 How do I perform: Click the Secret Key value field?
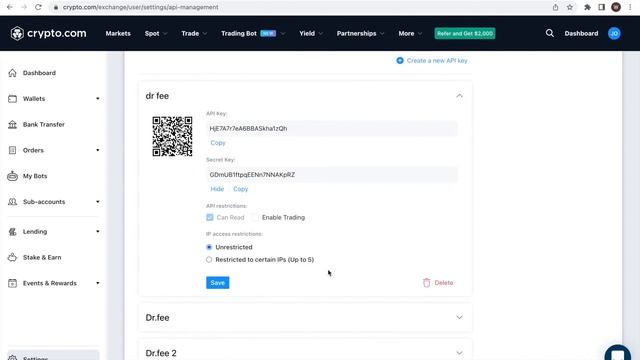pos(332,174)
